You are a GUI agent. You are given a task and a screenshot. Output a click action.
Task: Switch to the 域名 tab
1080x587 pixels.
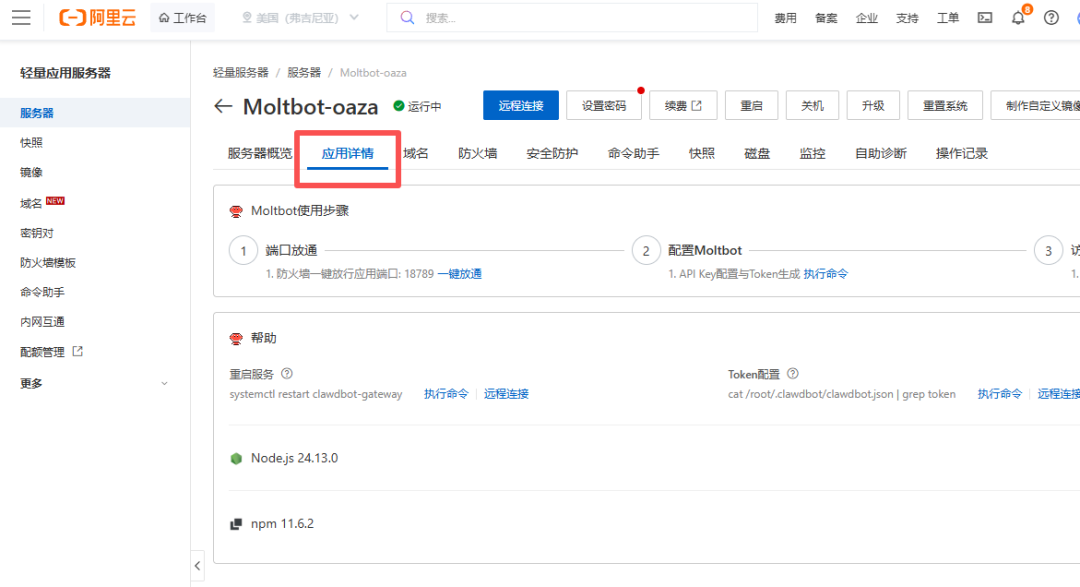click(x=416, y=154)
